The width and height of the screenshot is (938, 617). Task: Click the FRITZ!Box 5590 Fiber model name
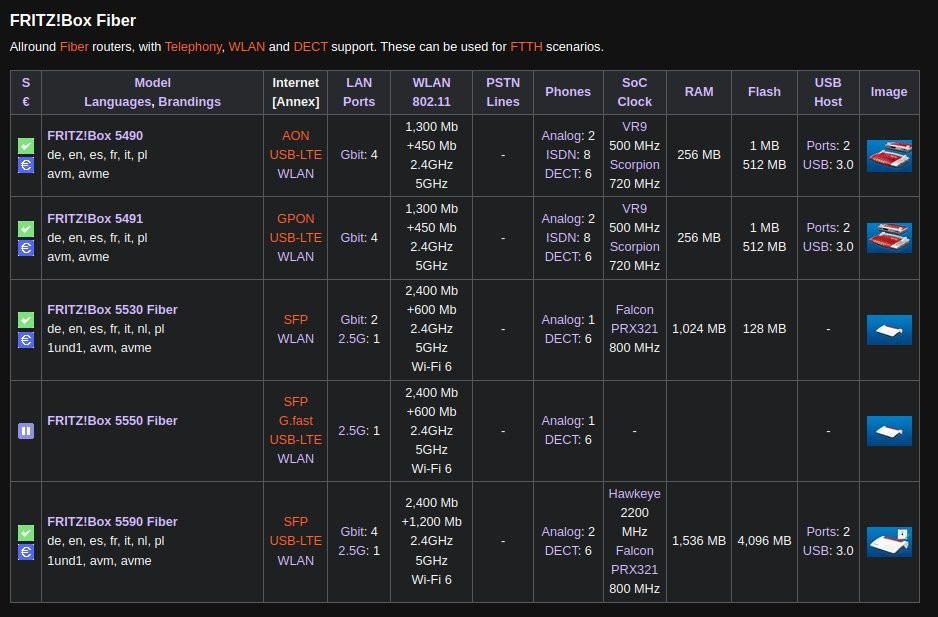click(x=112, y=521)
